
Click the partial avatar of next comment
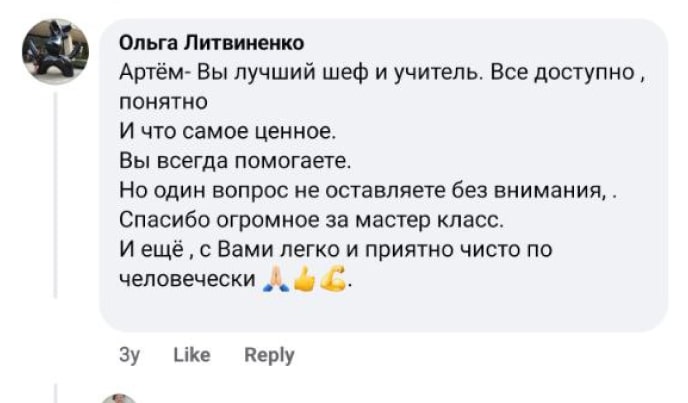coord(118,399)
